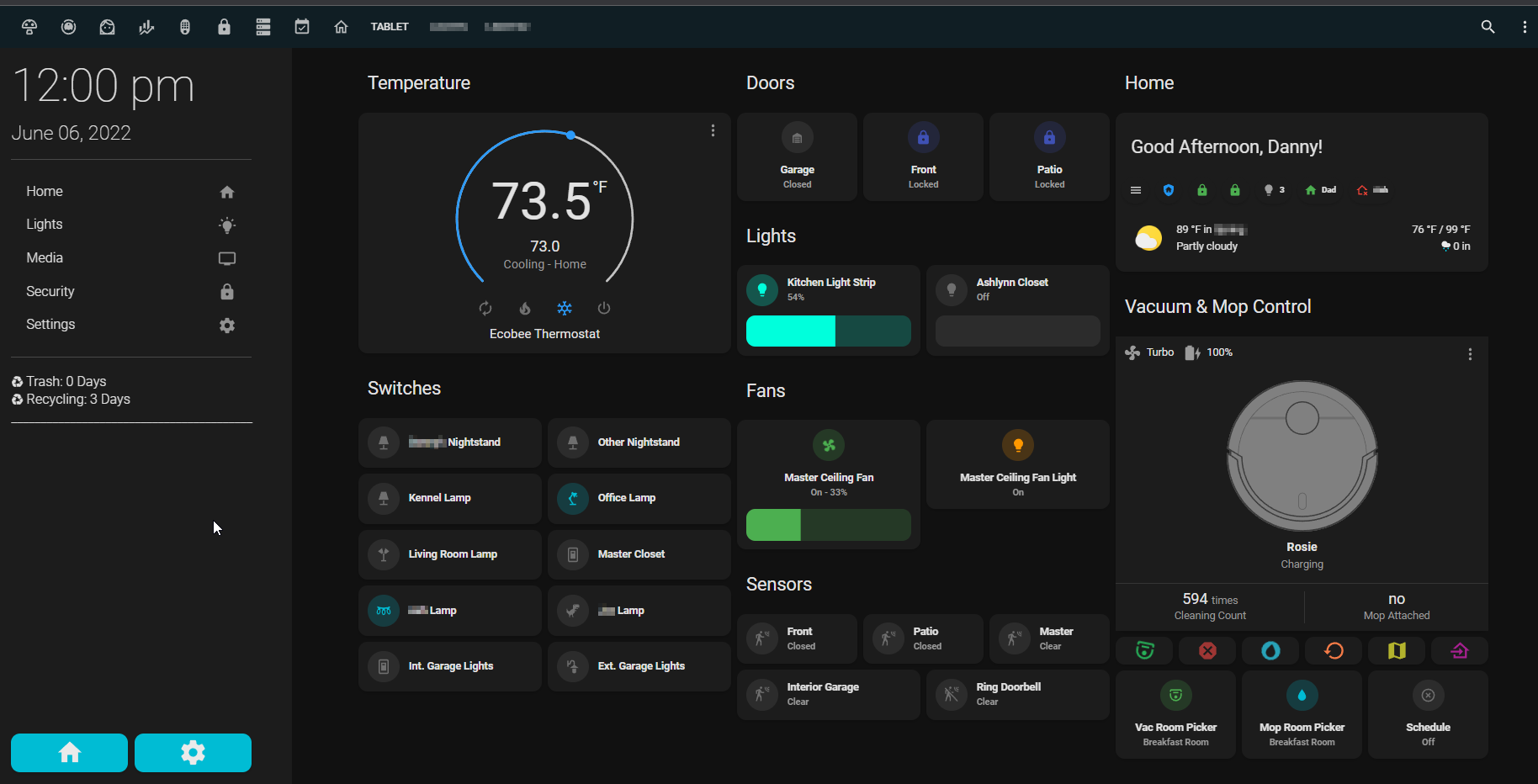Toggle the Master Closet switch
This screenshot has width=1538, height=784.
pos(639,554)
